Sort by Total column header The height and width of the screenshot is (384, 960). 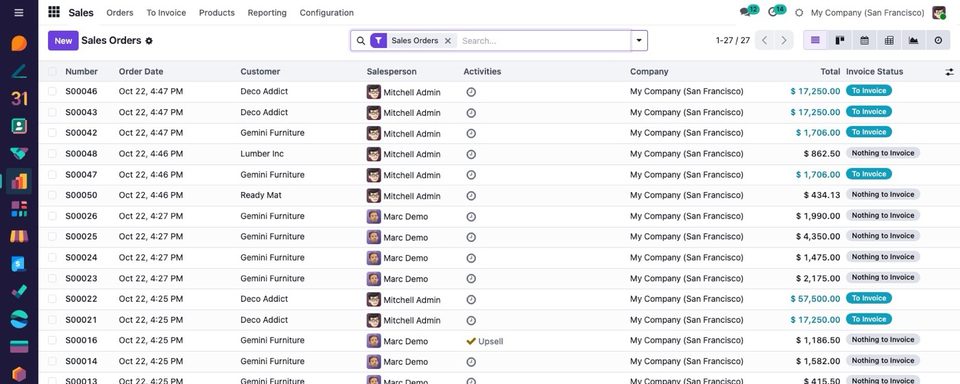tap(830, 72)
